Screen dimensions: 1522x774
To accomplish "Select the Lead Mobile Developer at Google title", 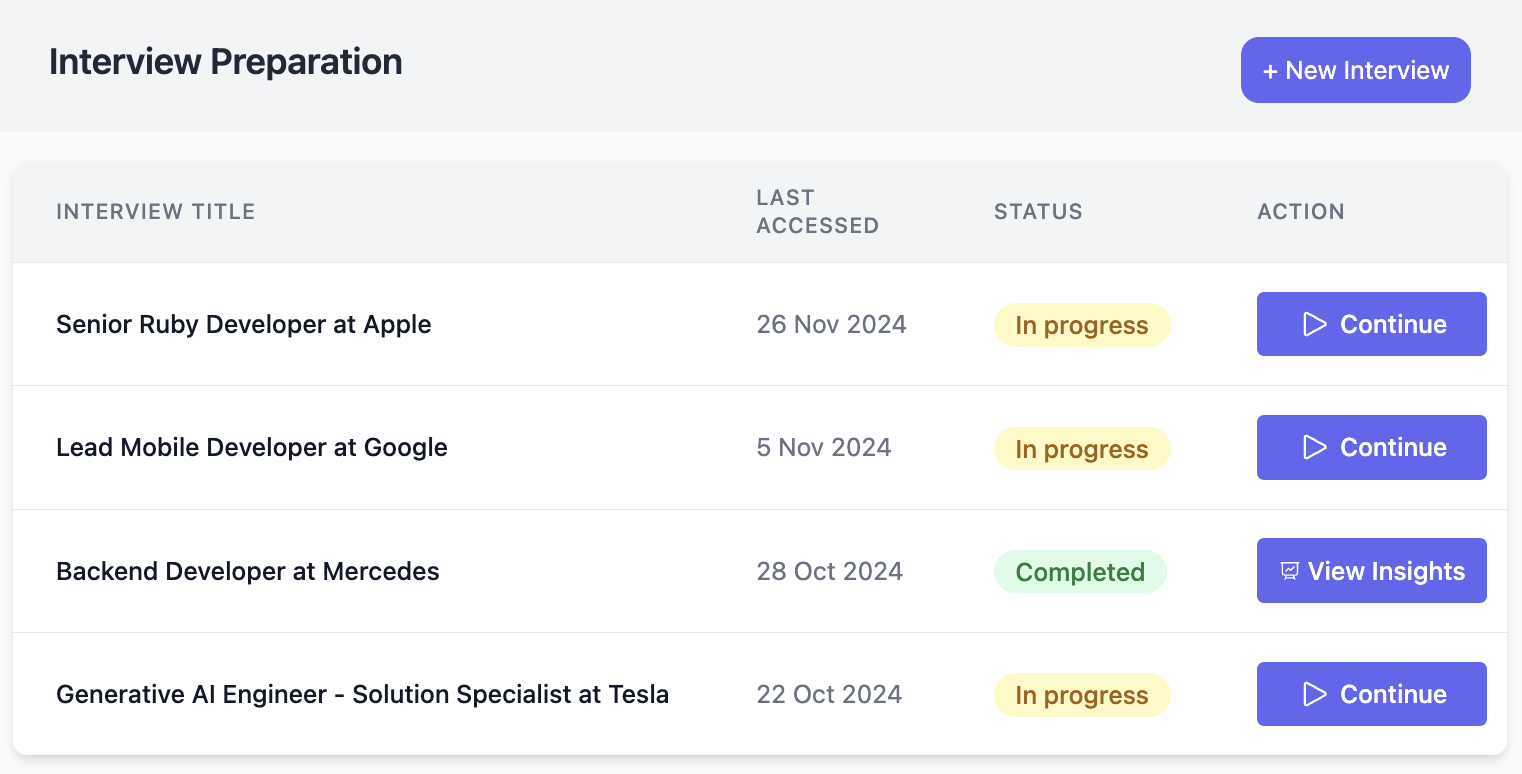I will pyautogui.click(x=252, y=447).
